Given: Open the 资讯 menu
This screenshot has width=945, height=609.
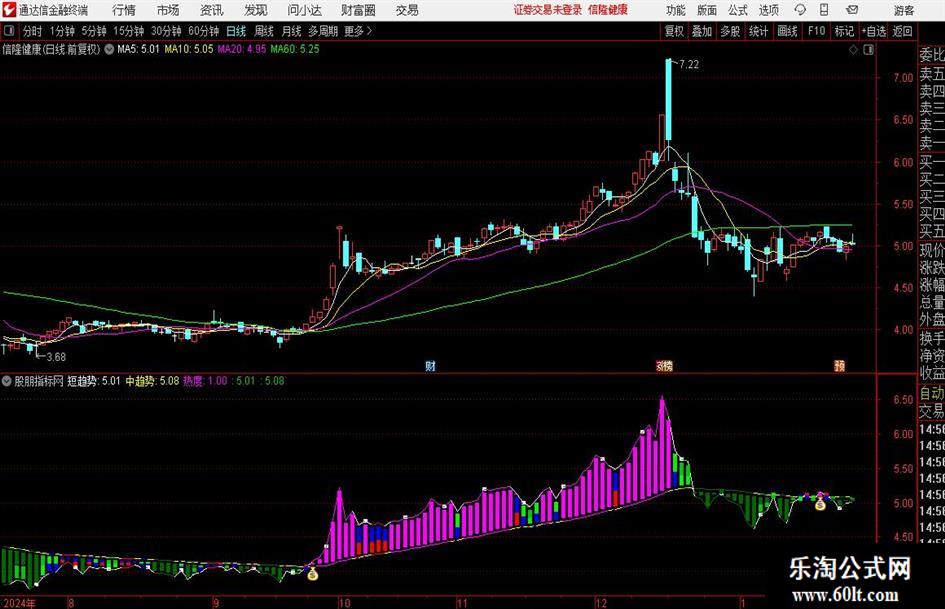Looking at the screenshot, I should 212,10.
